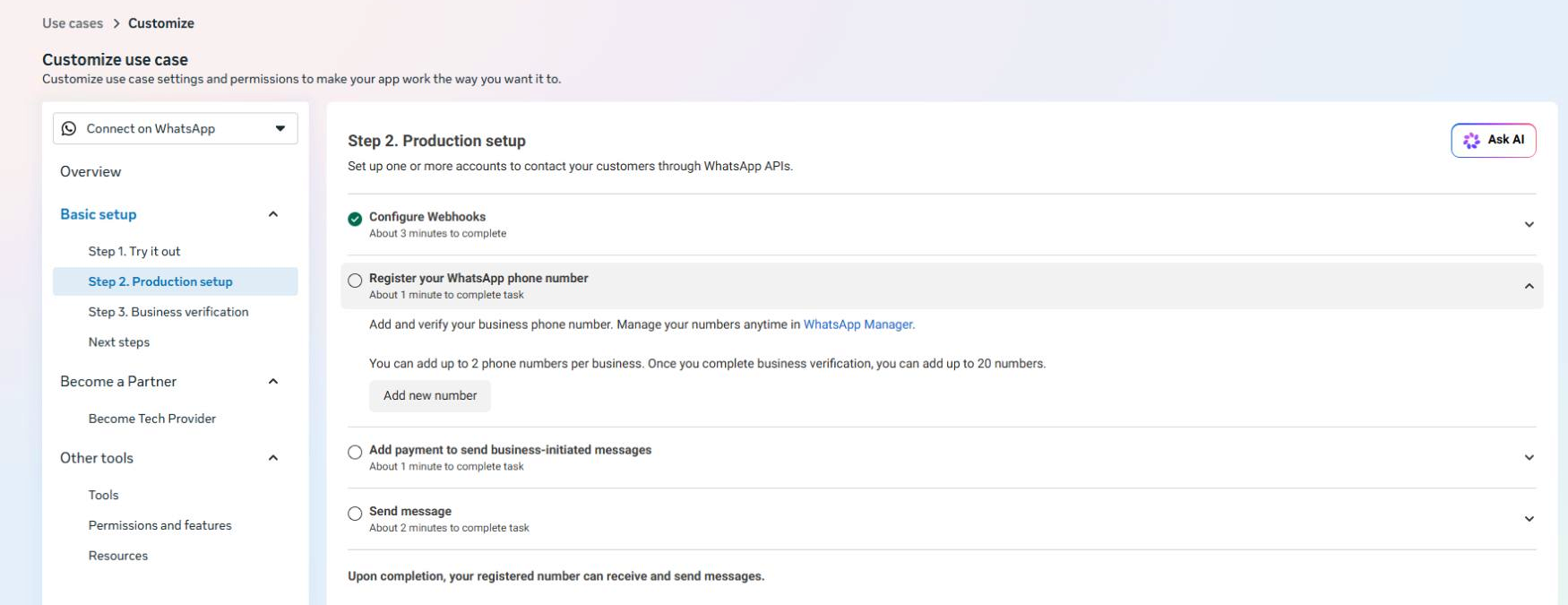Open Resources in the sidebar

[x=118, y=556]
